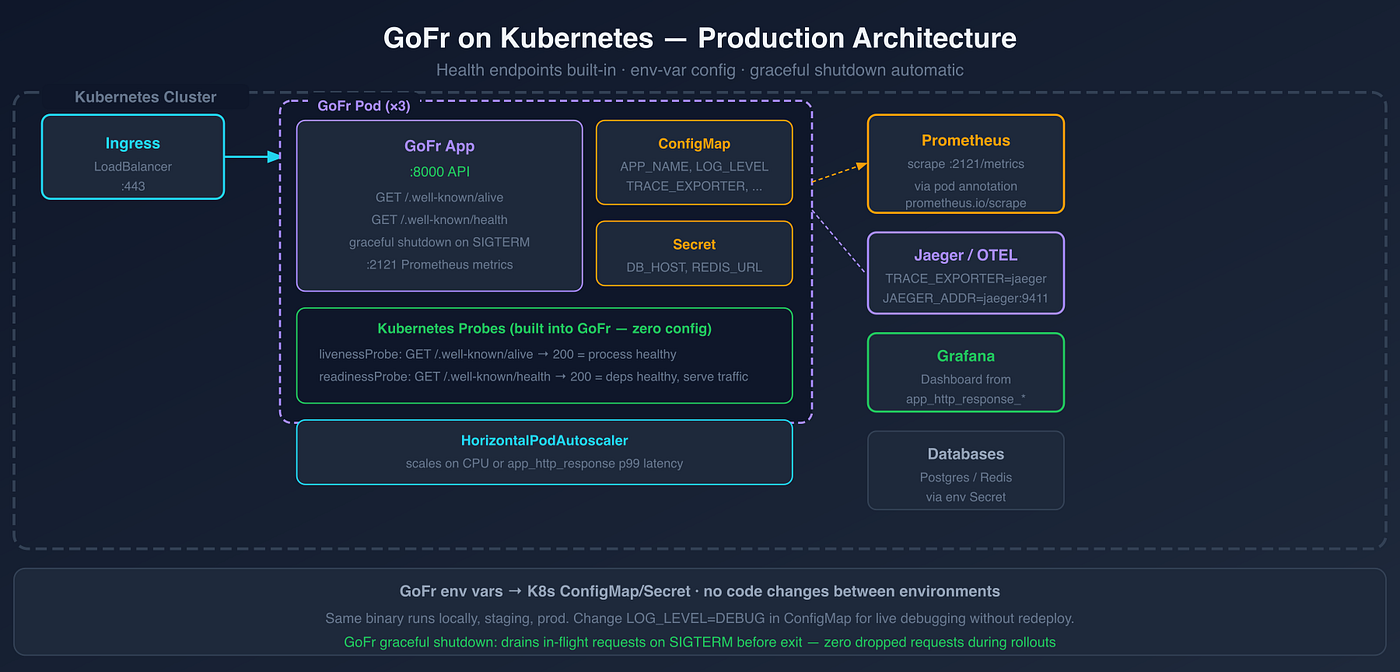
Task: Click the green ":8000 API" text
Action: (440, 171)
